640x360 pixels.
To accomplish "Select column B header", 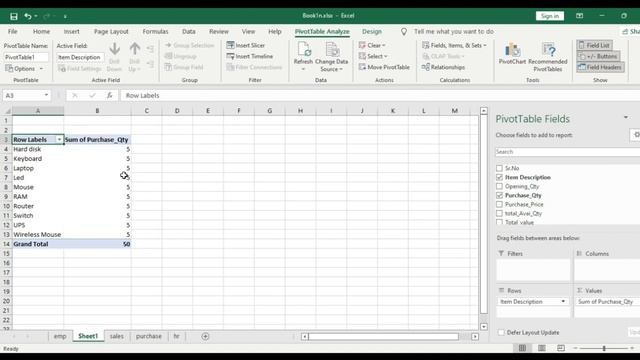I will (x=97, y=111).
